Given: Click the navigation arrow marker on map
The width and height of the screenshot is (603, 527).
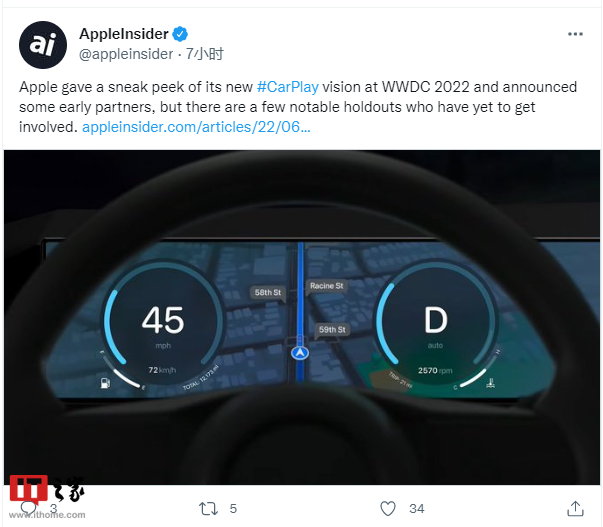Looking at the screenshot, I should click(300, 353).
